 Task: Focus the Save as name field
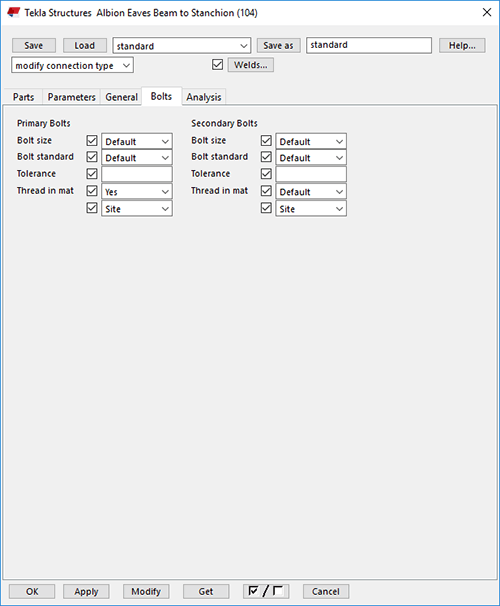click(x=369, y=45)
